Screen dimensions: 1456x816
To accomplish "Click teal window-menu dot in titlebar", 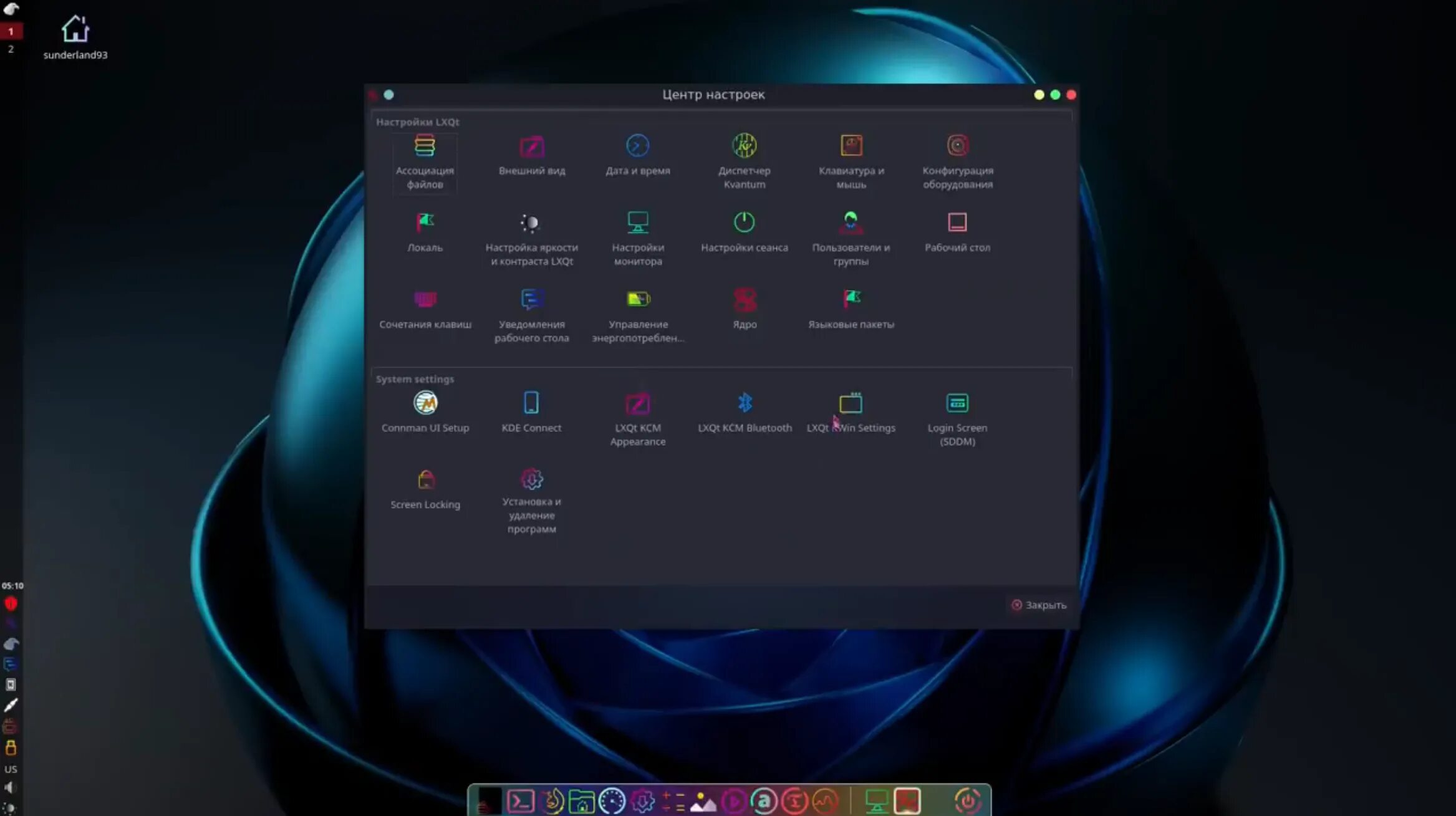I will point(388,95).
